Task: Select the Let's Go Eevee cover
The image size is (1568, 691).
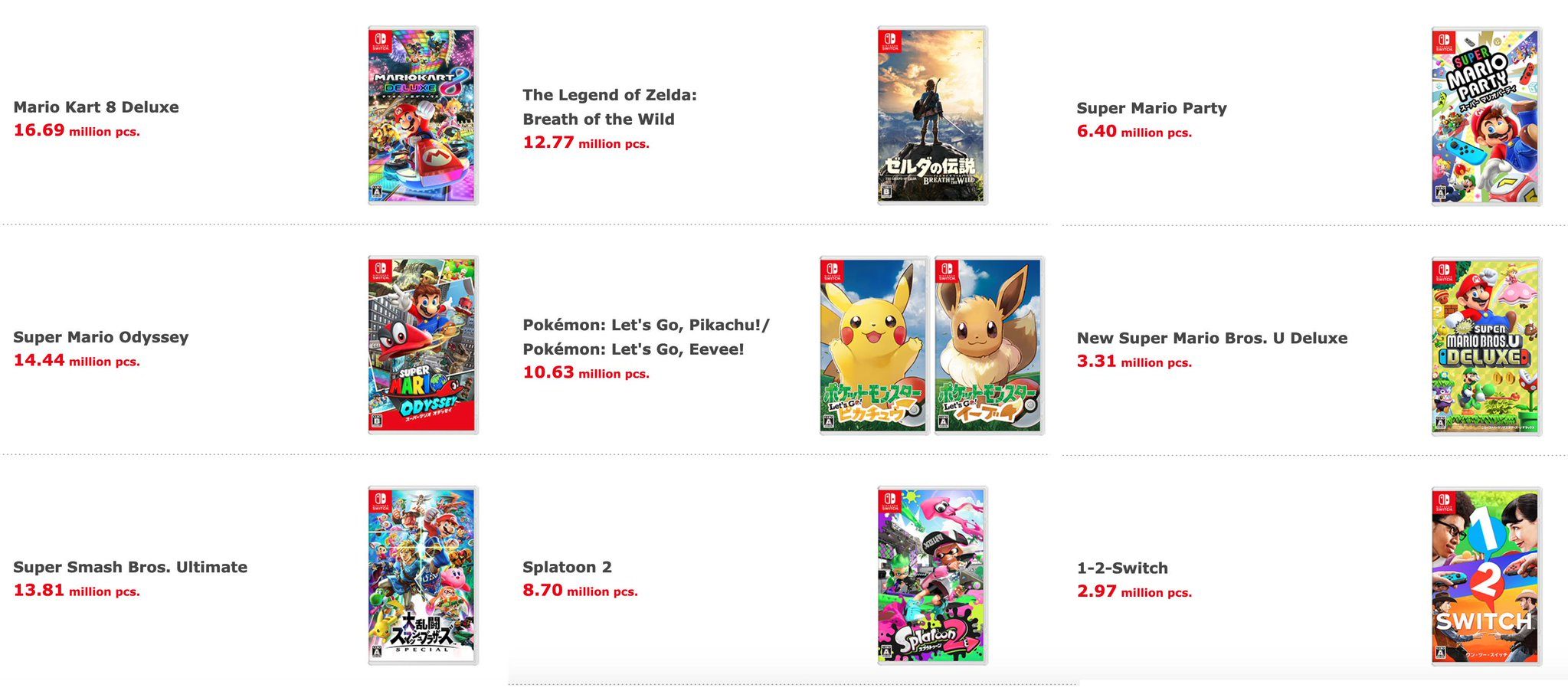Action: click(989, 345)
